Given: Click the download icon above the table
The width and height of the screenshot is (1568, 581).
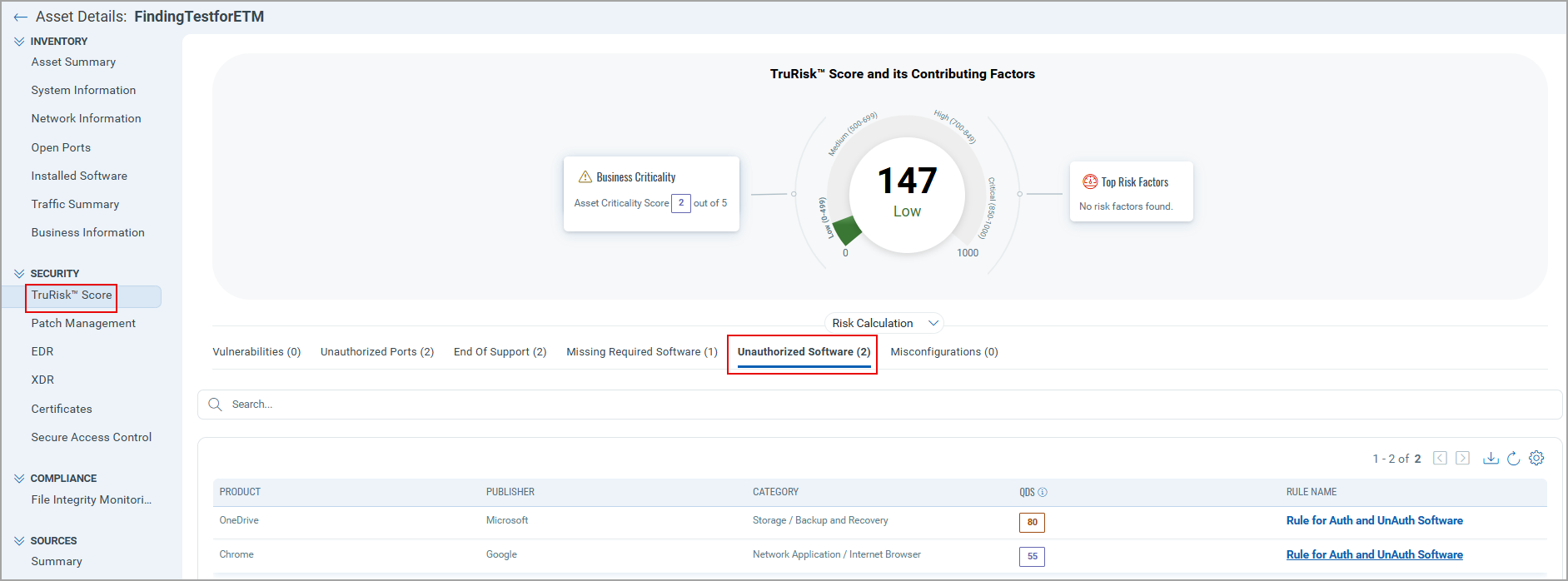Looking at the screenshot, I should pos(1491,458).
